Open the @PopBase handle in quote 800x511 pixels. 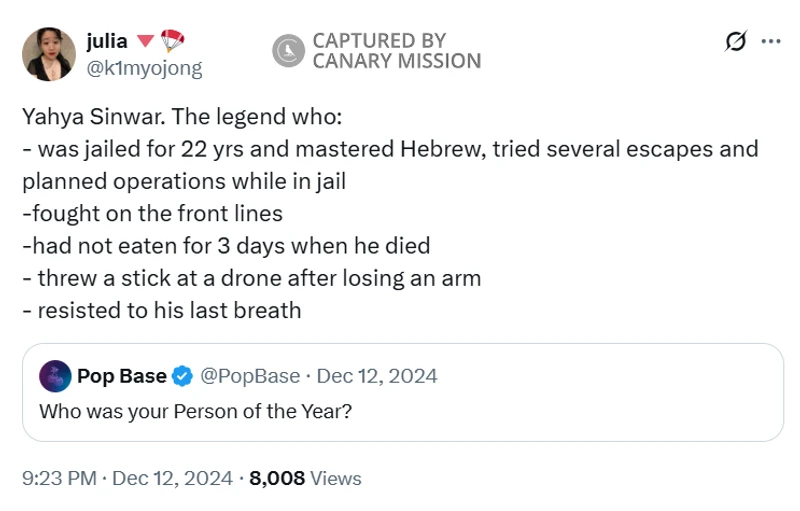click(x=250, y=376)
